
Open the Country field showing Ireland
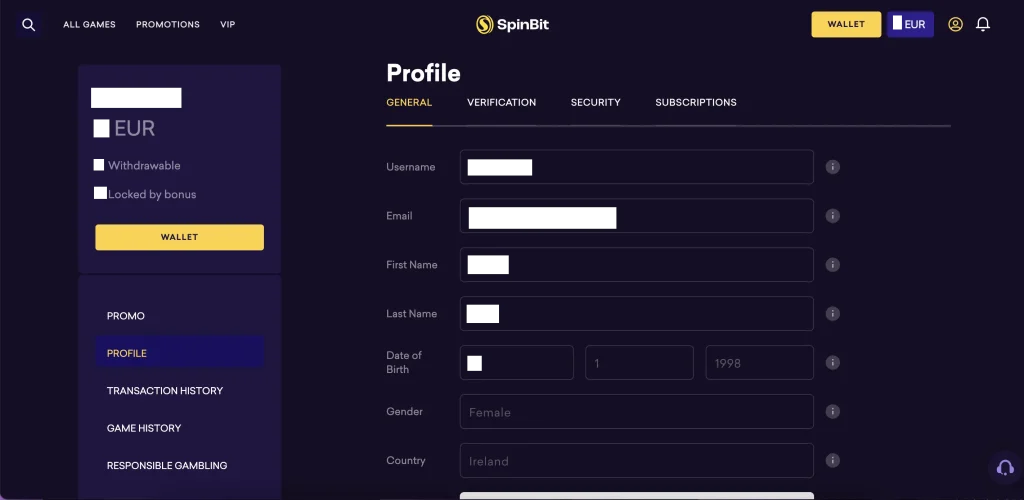tap(637, 461)
